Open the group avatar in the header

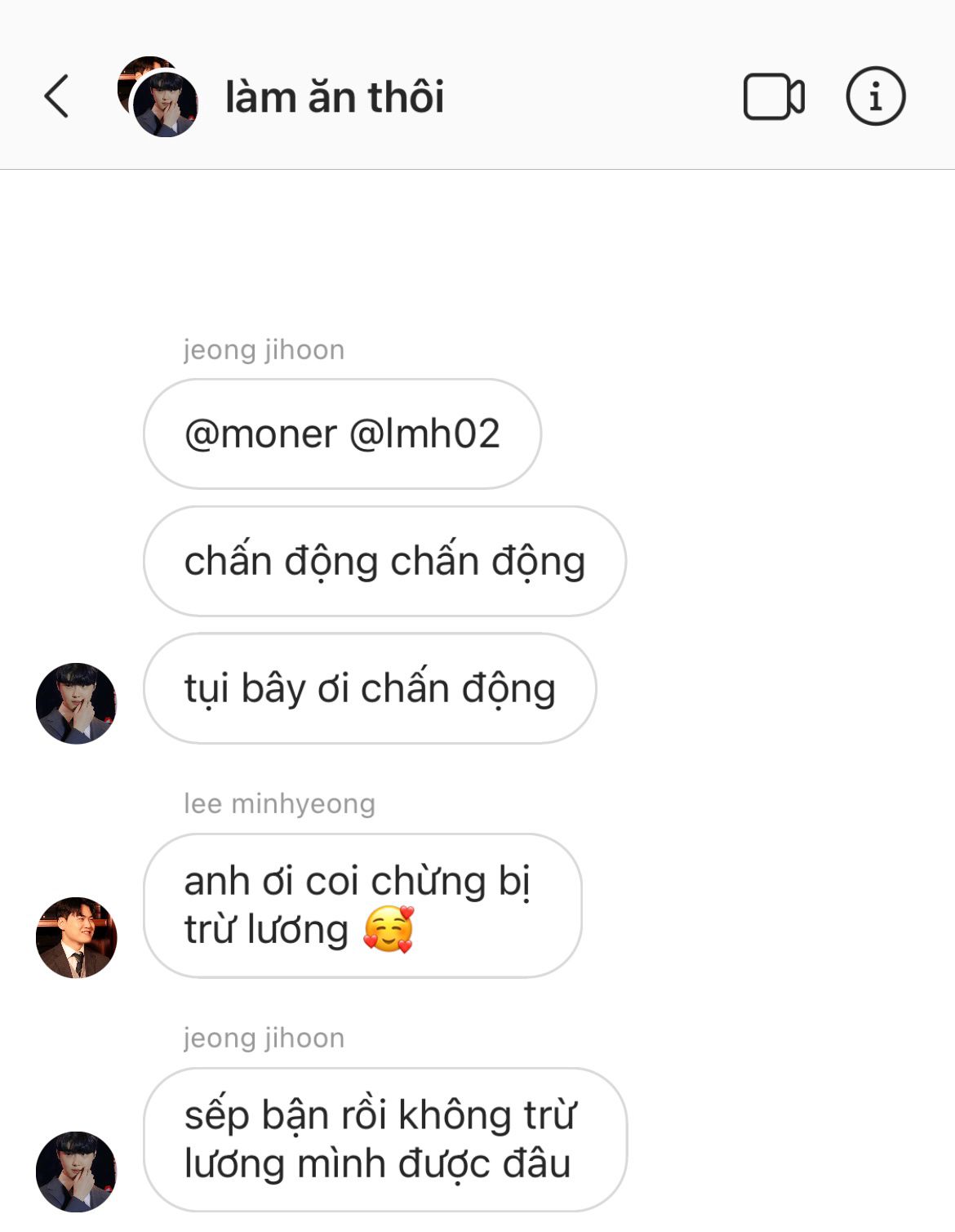[158, 96]
